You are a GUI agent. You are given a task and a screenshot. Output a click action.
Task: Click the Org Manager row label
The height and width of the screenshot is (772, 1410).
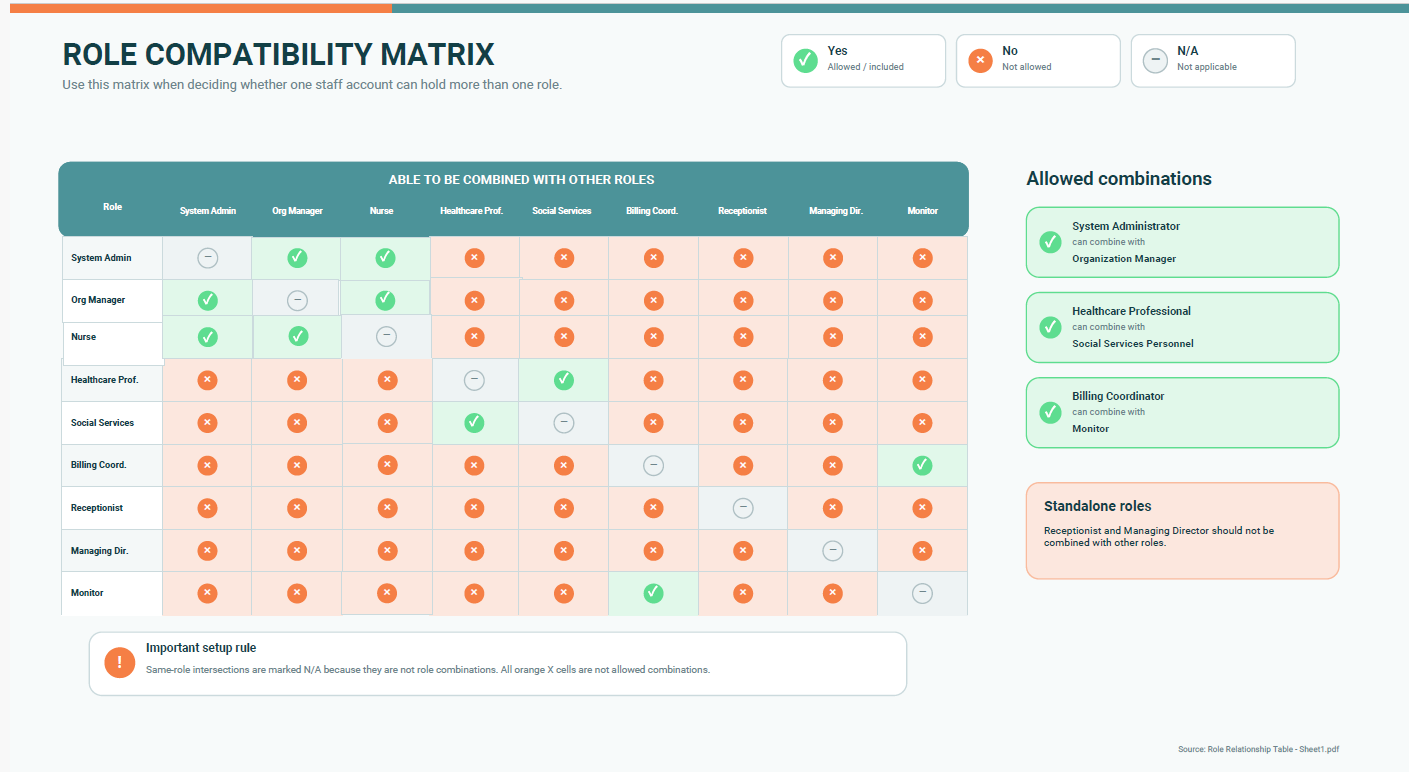(98, 300)
